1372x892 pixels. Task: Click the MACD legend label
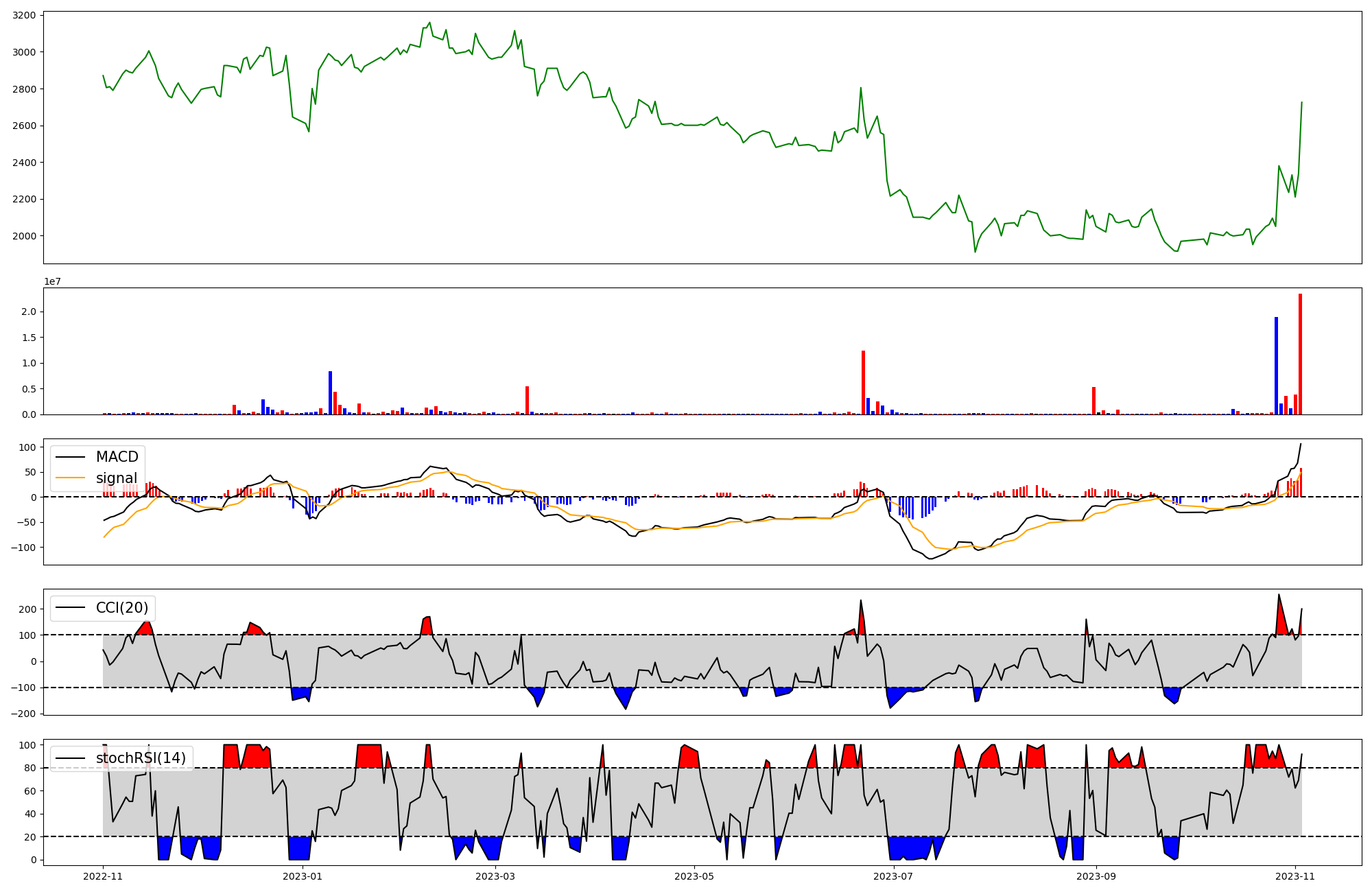pyautogui.click(x=117, y=457)
